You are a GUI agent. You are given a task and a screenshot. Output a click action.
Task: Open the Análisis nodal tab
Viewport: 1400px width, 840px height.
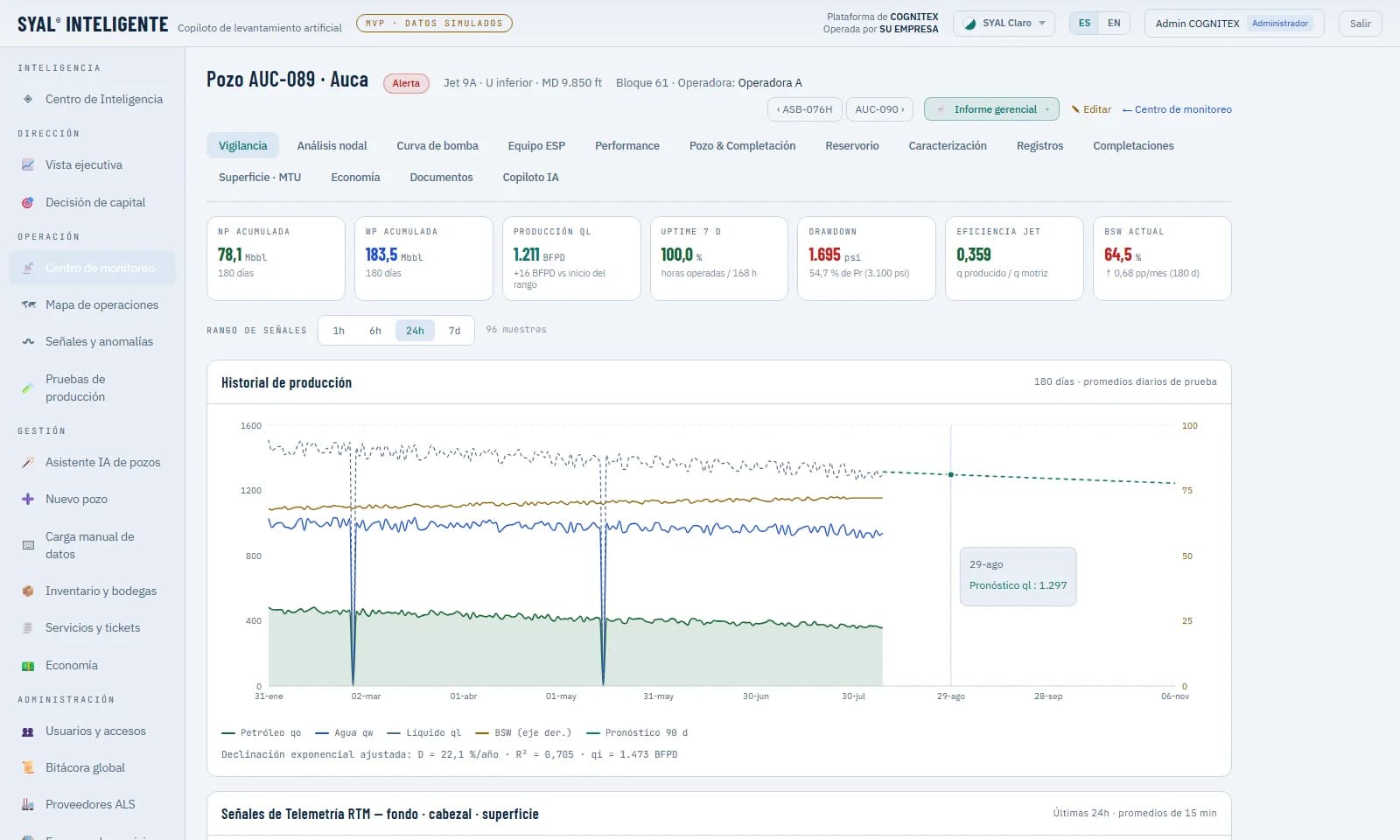click(x=332, y=145)
